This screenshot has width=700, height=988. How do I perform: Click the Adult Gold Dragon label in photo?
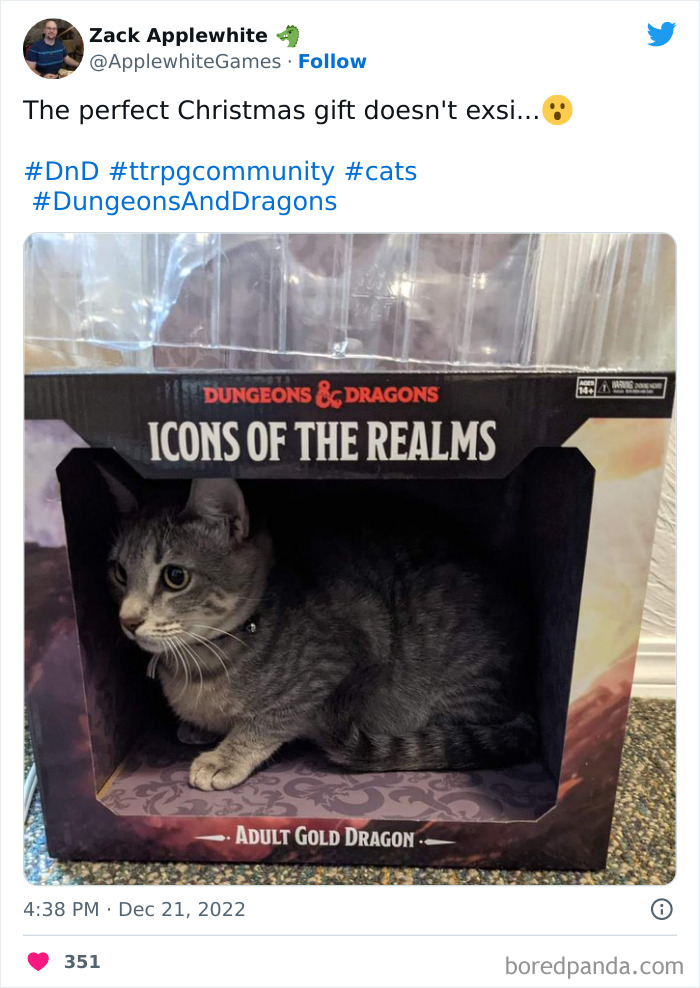[x=324, y=837]
